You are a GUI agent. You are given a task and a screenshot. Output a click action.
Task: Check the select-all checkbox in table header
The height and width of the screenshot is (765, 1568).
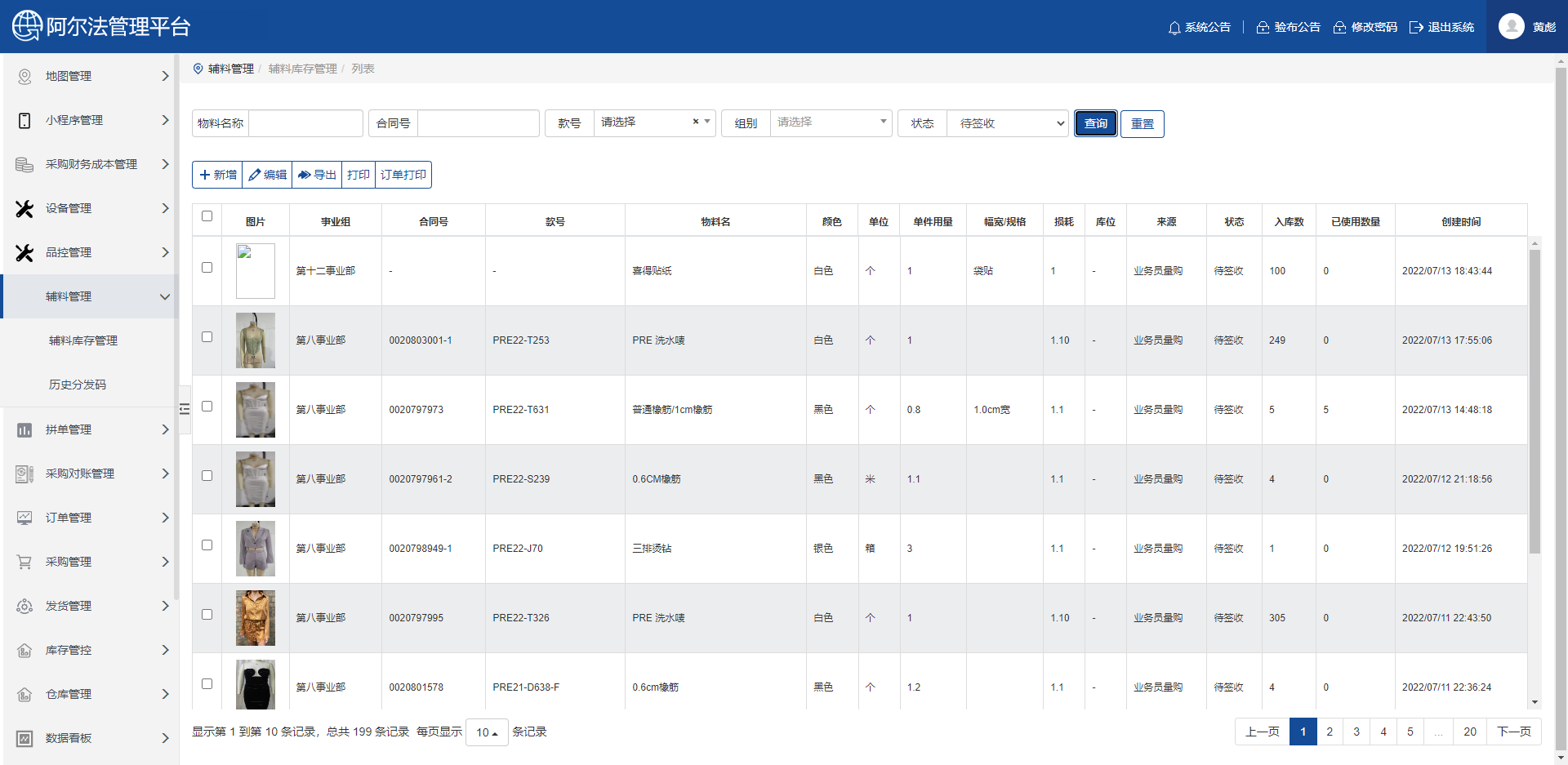click(207, 216)
